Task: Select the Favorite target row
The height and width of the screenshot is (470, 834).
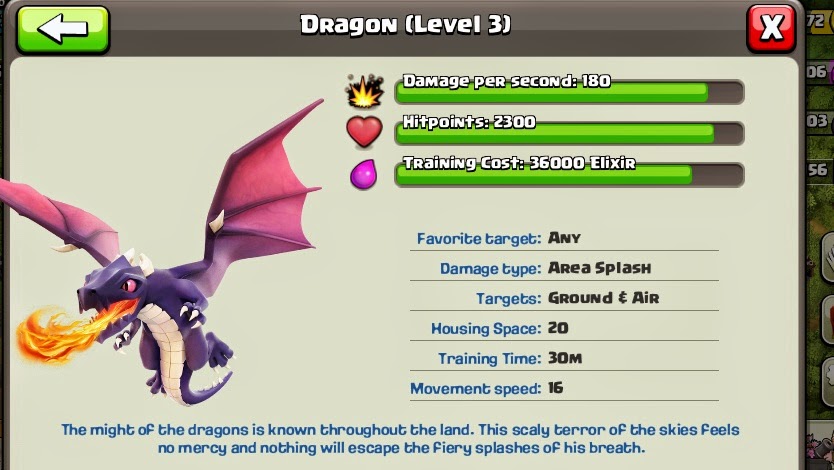Action: pos(564,238)
